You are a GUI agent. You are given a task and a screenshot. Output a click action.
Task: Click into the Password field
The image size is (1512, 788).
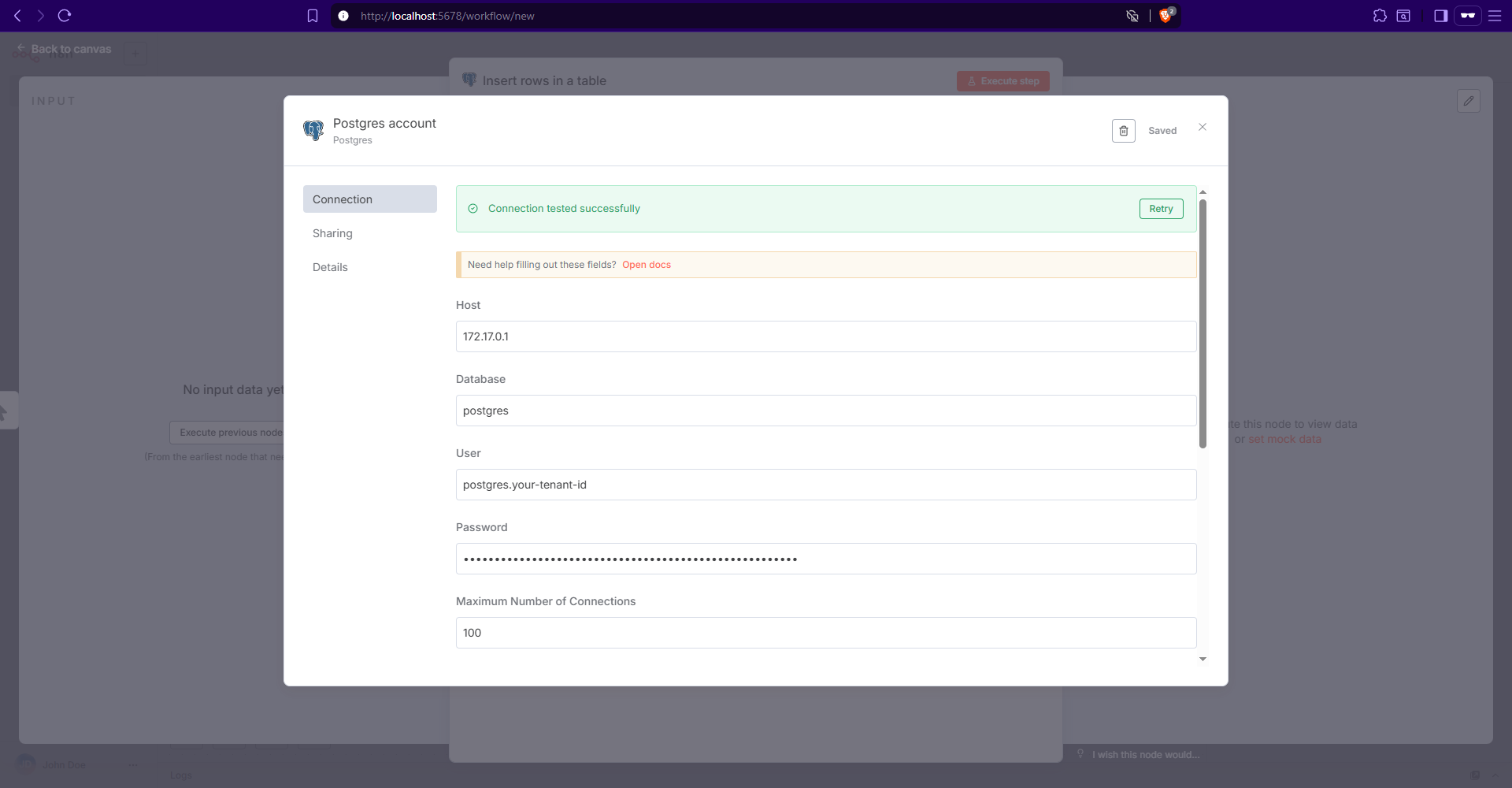click(x=826, y=559)
